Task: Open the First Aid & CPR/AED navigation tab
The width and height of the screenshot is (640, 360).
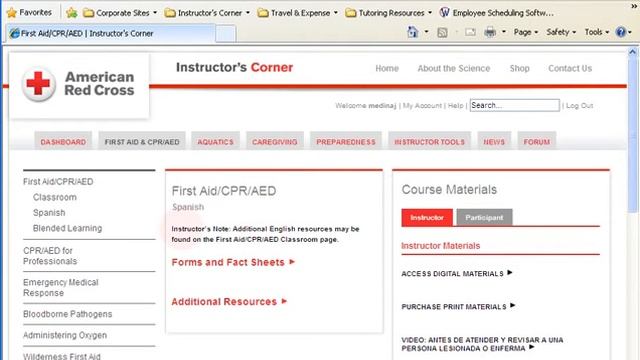Action: (x=142, y=142)
